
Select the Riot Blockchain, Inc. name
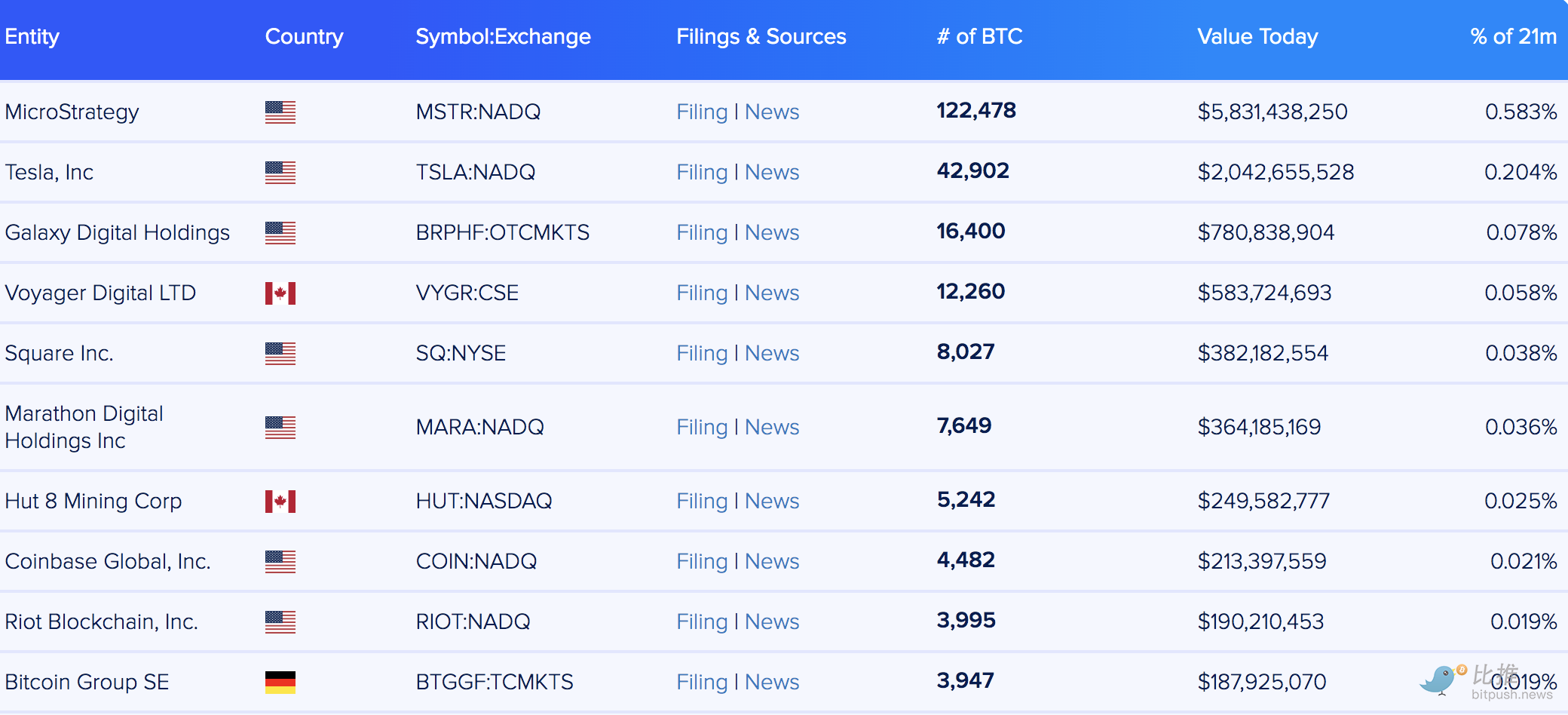[101, 621]
